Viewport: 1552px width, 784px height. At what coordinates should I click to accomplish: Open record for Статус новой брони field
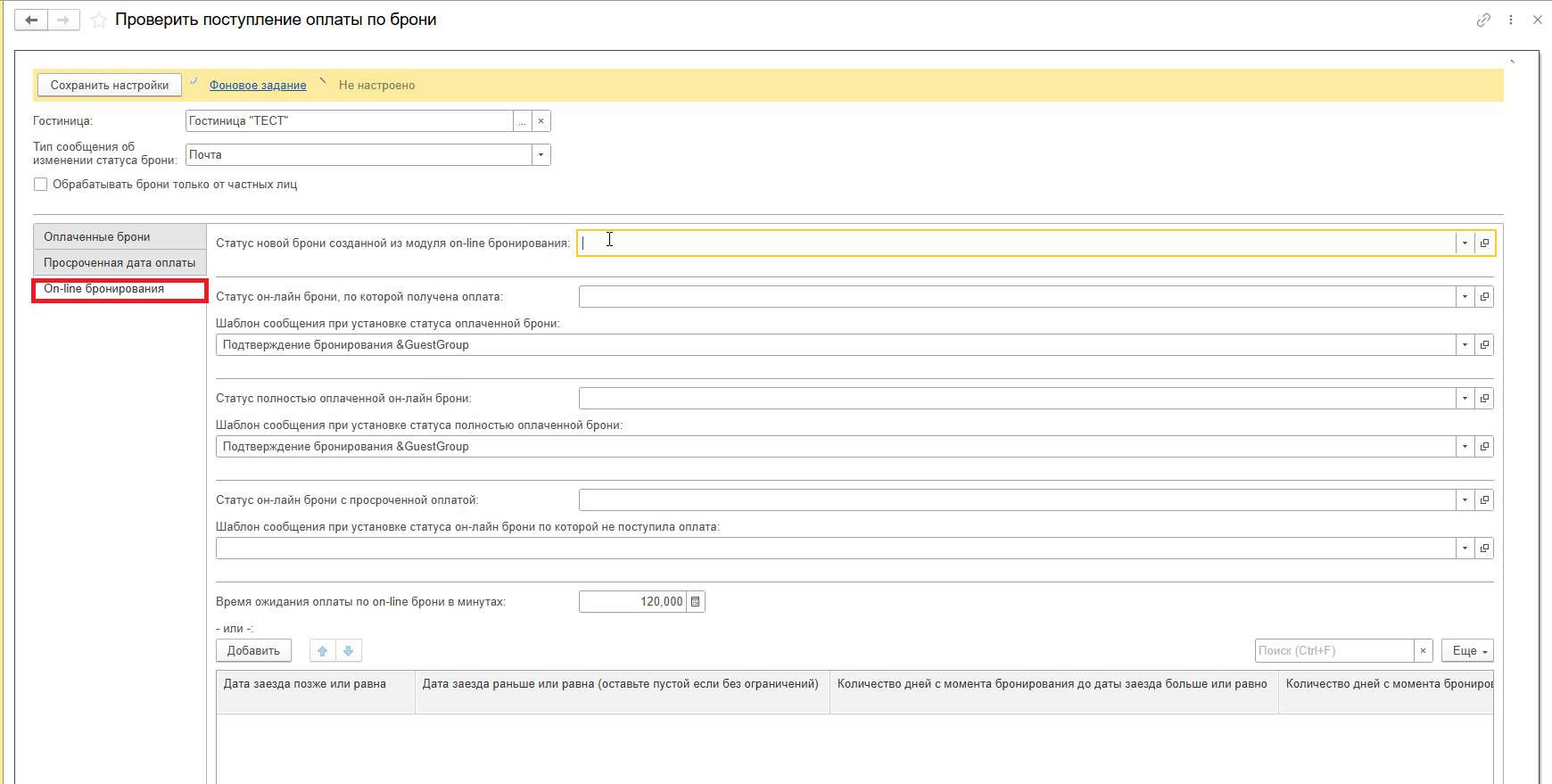click(x=1484, y=243)
